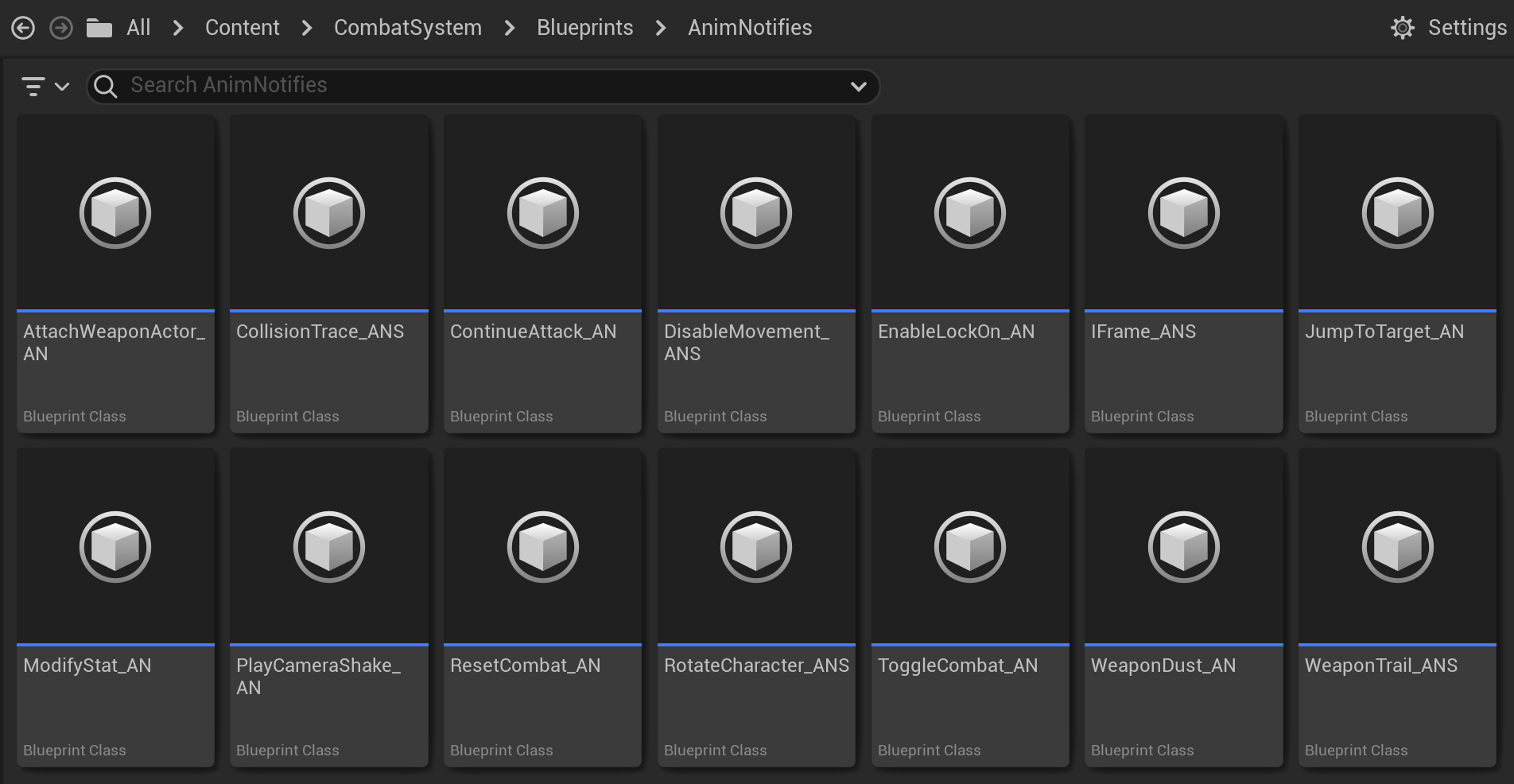Screen dimensions: 1514x784
Task: Select ModifyStat_AN blueprint icon
Action: click(115, 547)
